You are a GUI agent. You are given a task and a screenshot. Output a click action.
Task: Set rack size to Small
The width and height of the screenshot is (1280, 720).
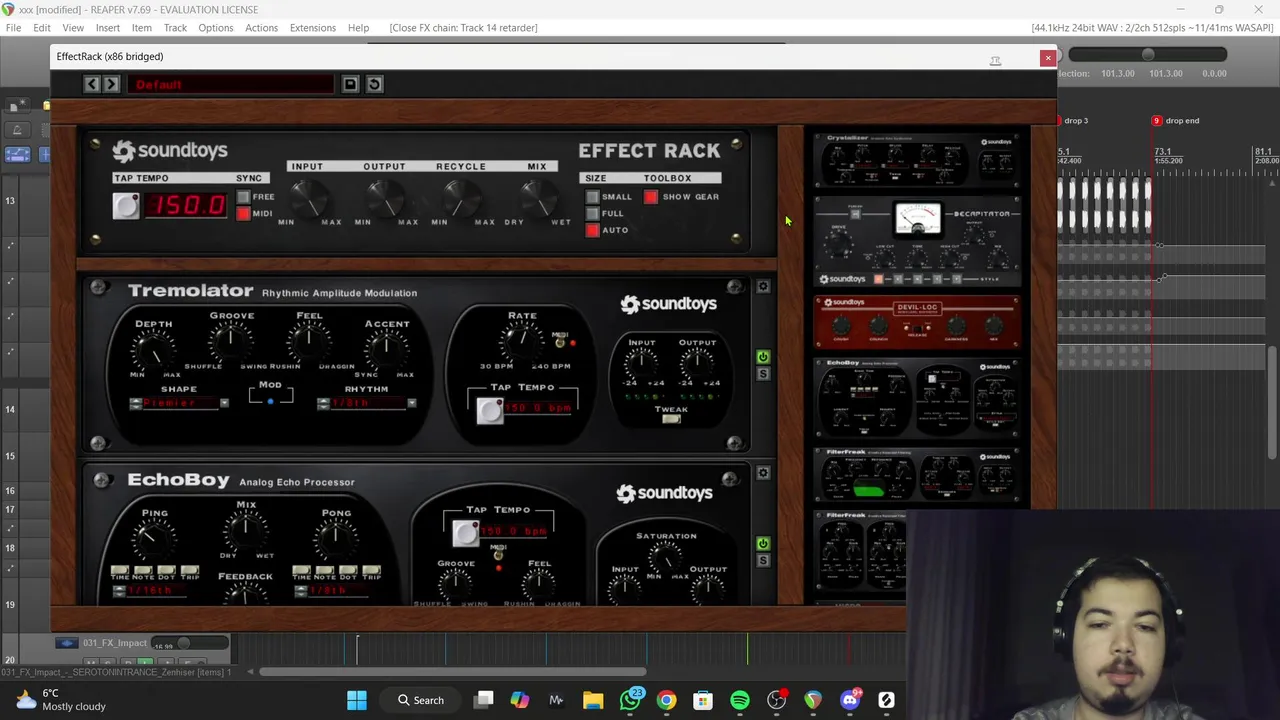593,197
